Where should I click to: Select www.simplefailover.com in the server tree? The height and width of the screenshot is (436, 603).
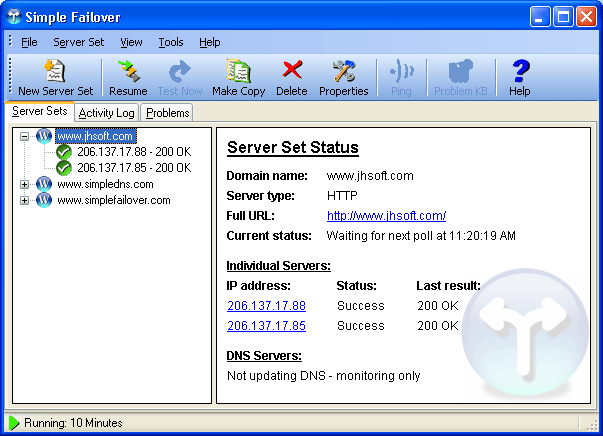(x=114, y=200)
